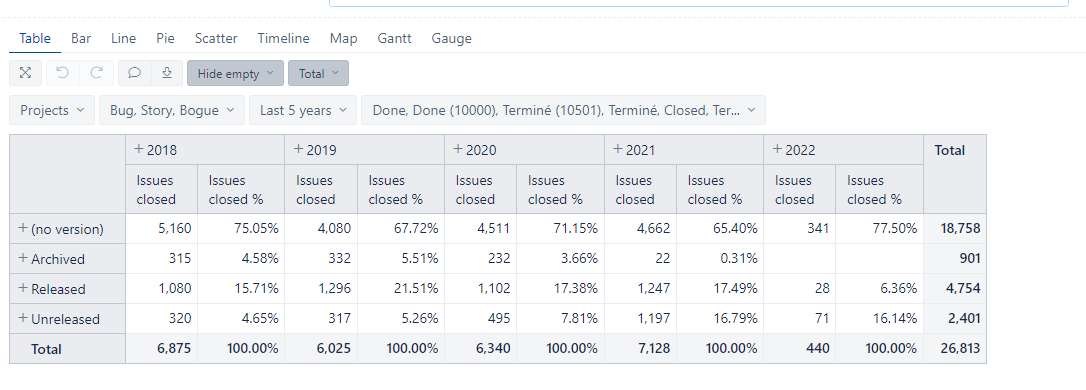Click the export download icon
Screen dimensions: 1086x390
[167, 73]
